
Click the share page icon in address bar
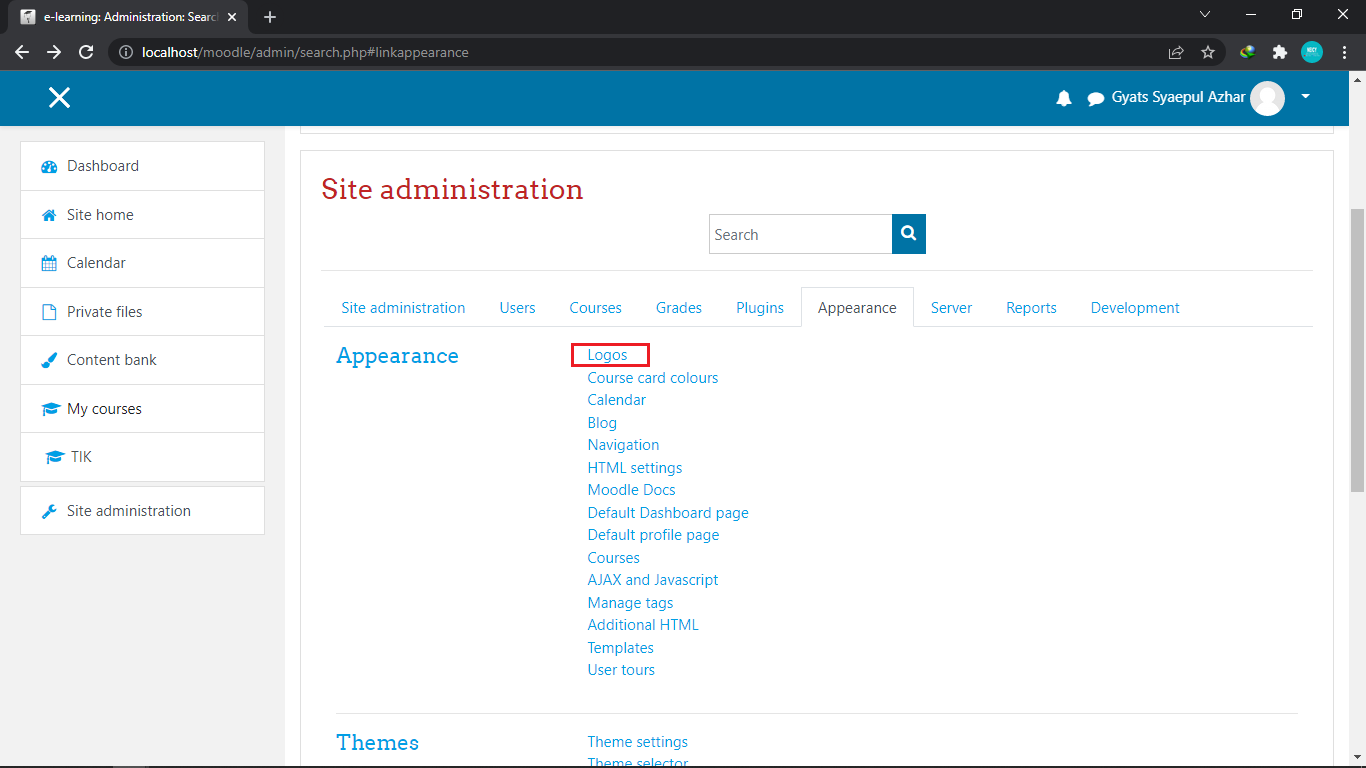click(1176, 52)
